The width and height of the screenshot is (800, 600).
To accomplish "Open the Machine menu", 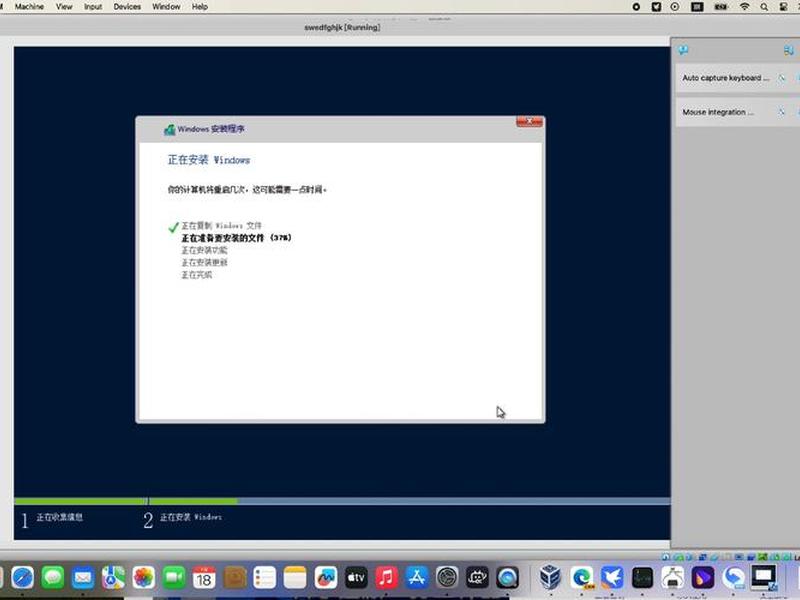I will pos(29,7).
